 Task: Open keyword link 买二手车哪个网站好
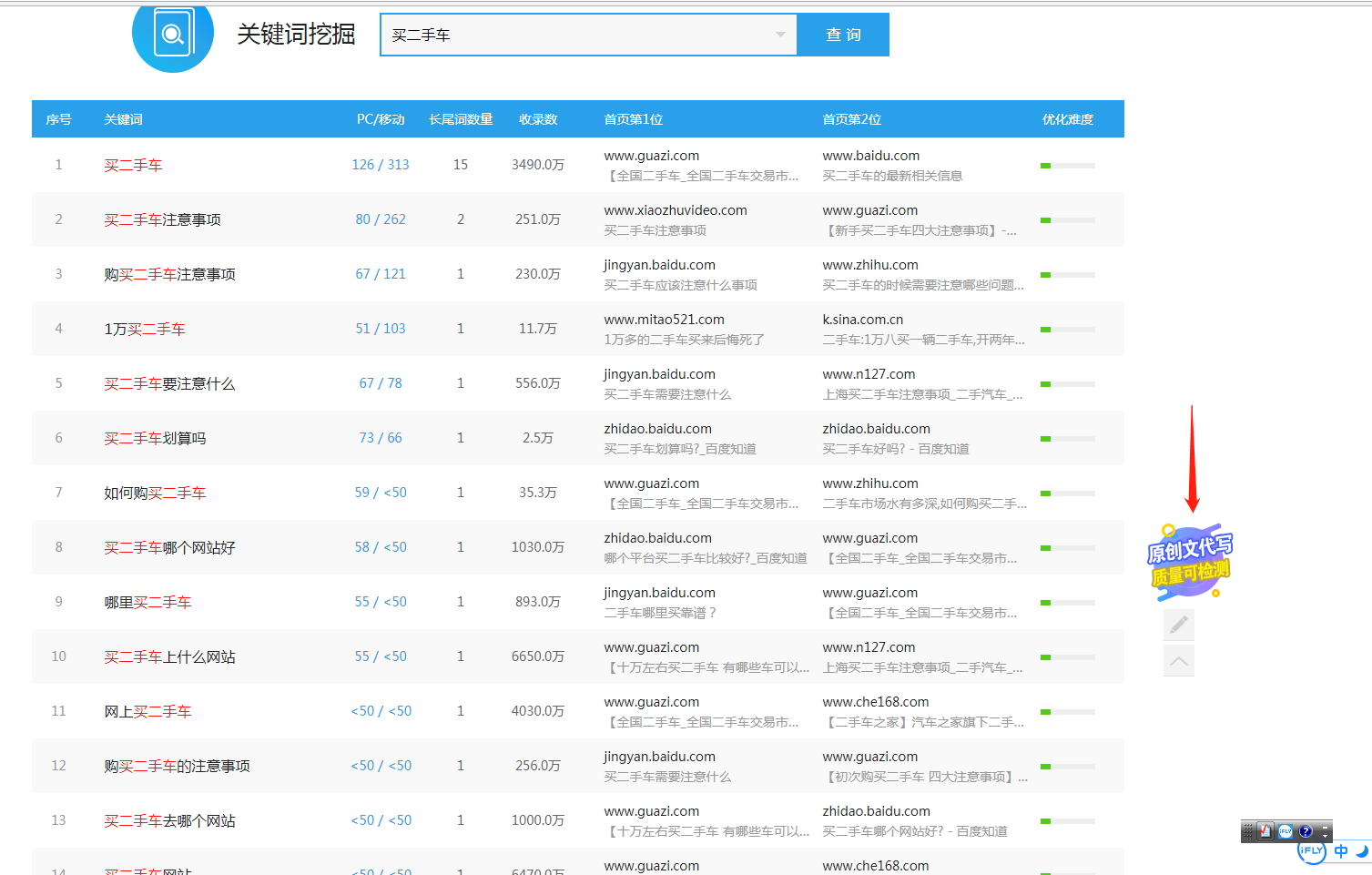point(169,547)
